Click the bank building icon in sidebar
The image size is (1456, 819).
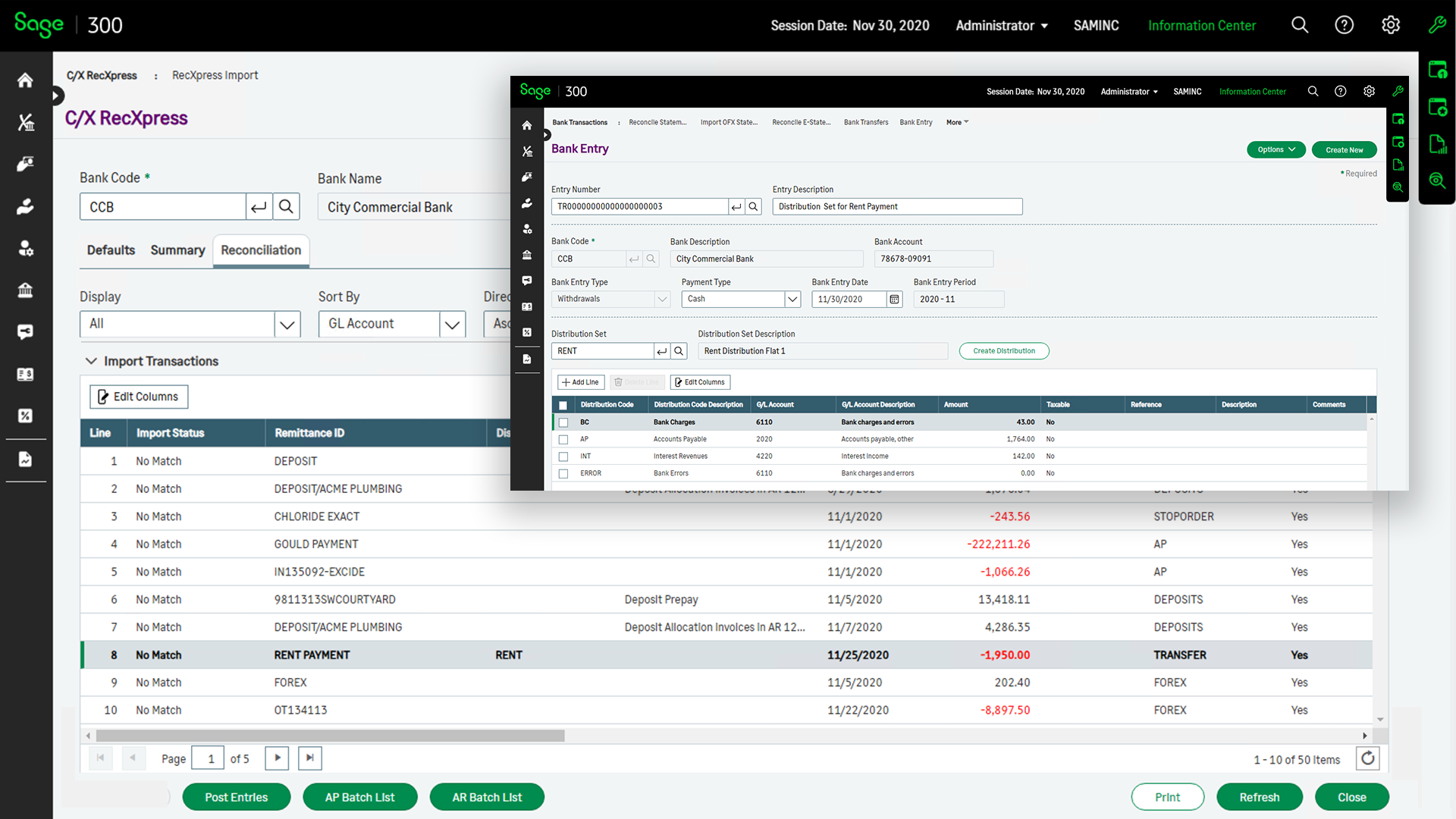click(25, 290)
